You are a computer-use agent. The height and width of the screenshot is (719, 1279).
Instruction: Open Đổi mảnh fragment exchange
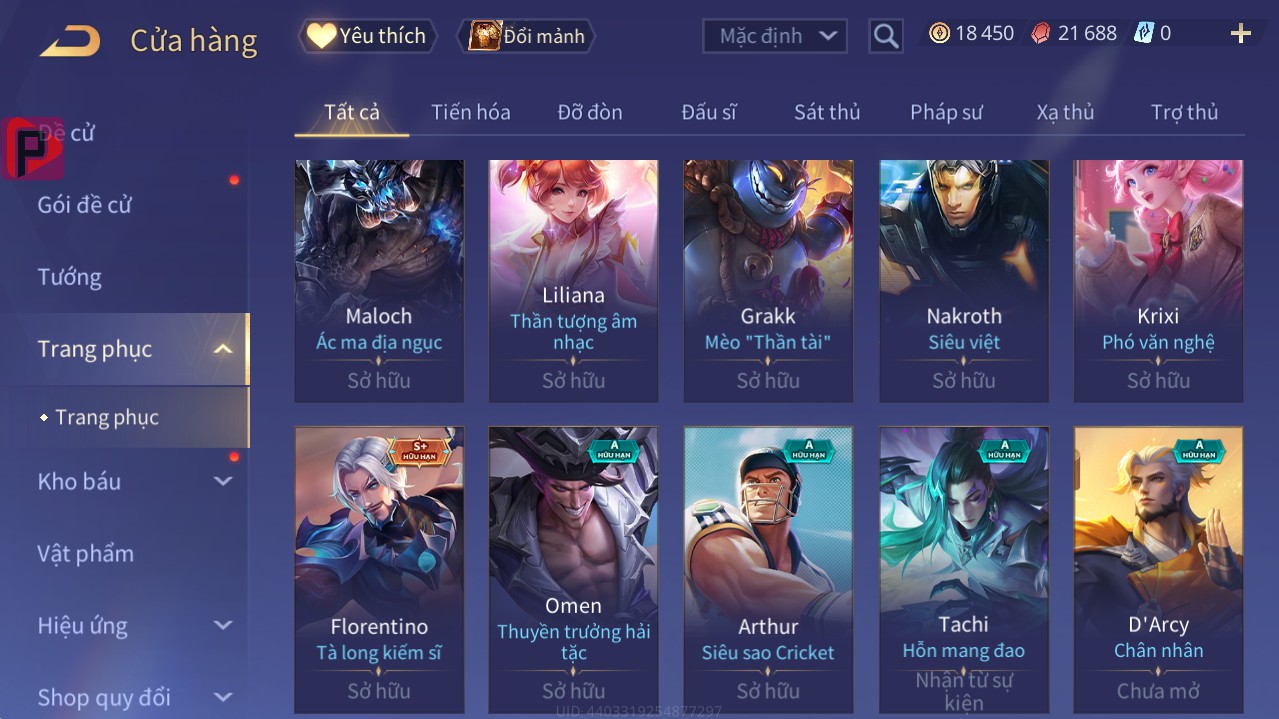pos(526,36)
